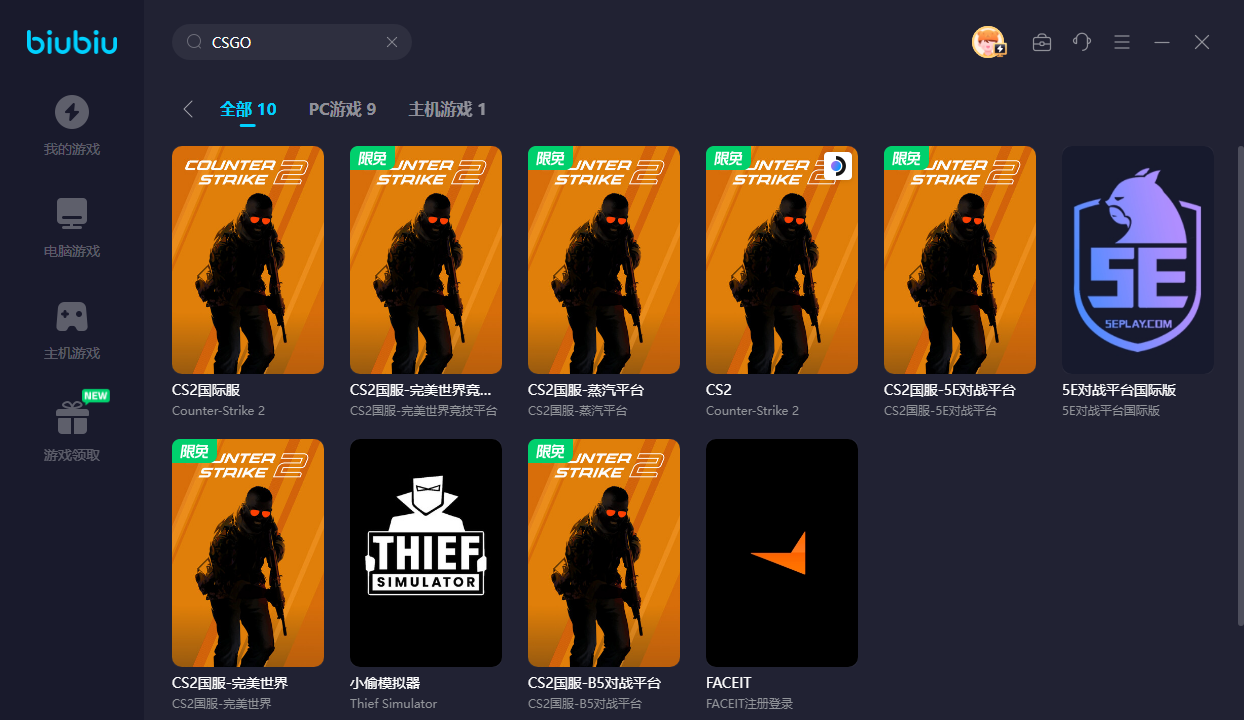
Task: Click the CS2国服-蒸汽平台 title
Action: (586, 390)
